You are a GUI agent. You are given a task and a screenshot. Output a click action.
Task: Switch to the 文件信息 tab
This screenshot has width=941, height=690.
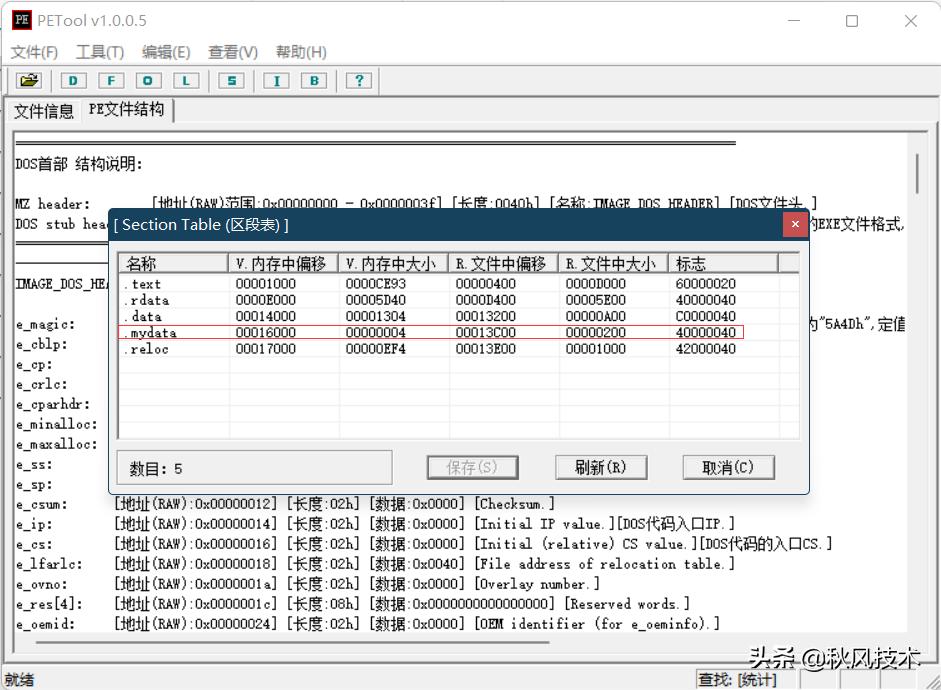[44, 111]
